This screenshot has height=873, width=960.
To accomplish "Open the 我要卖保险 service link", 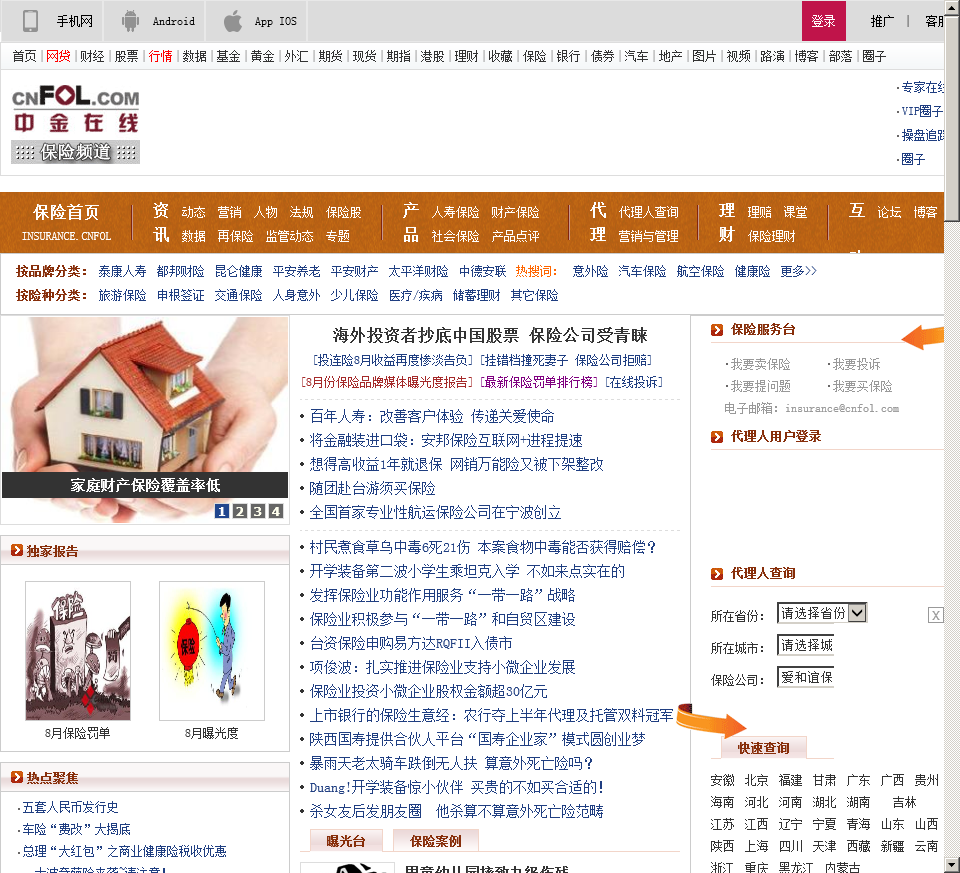I will pyautogui.click(x=760, y=364).
